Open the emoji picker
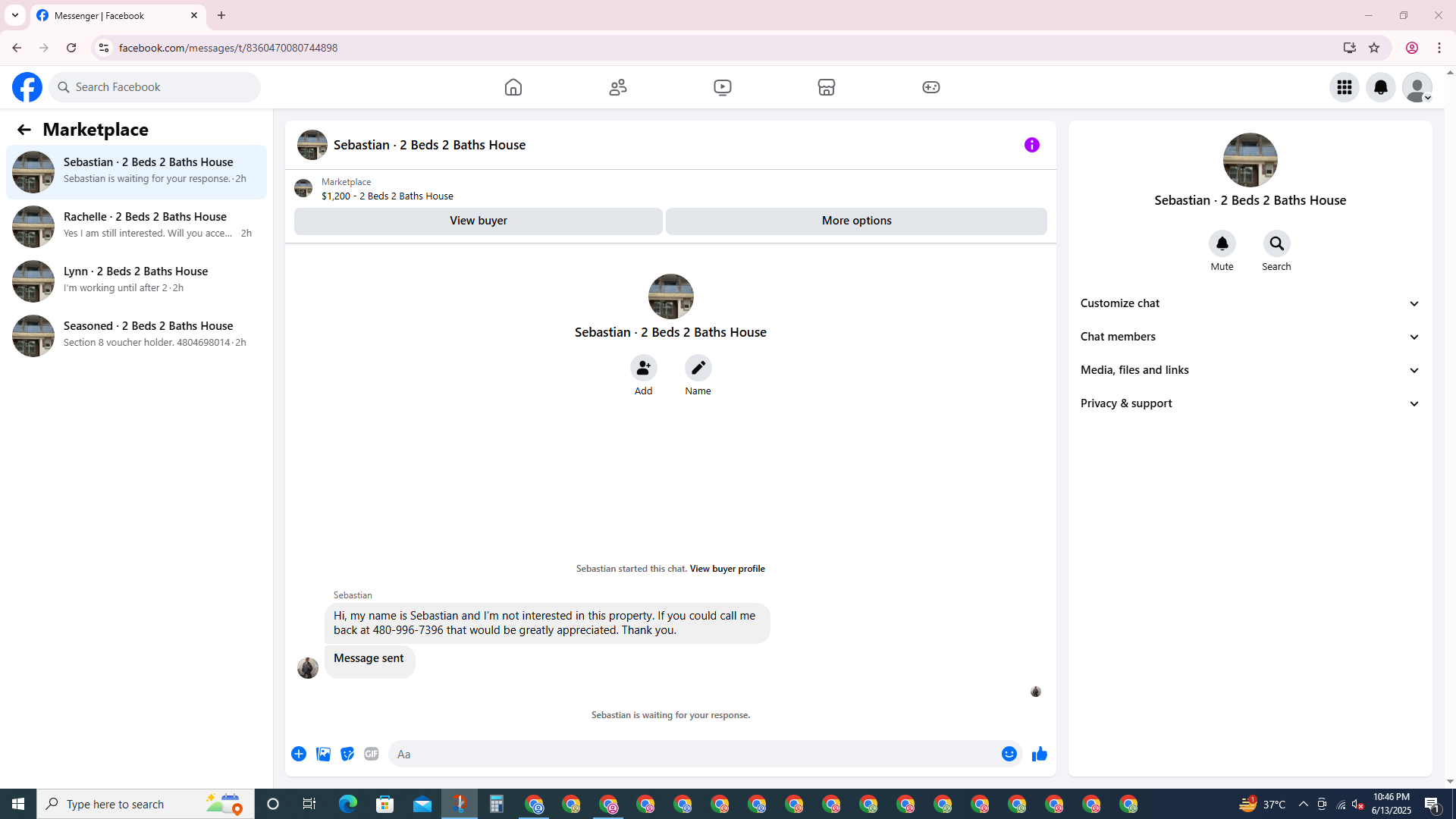The height and width of the screenshot is (819, 1456). (1009, 754)
